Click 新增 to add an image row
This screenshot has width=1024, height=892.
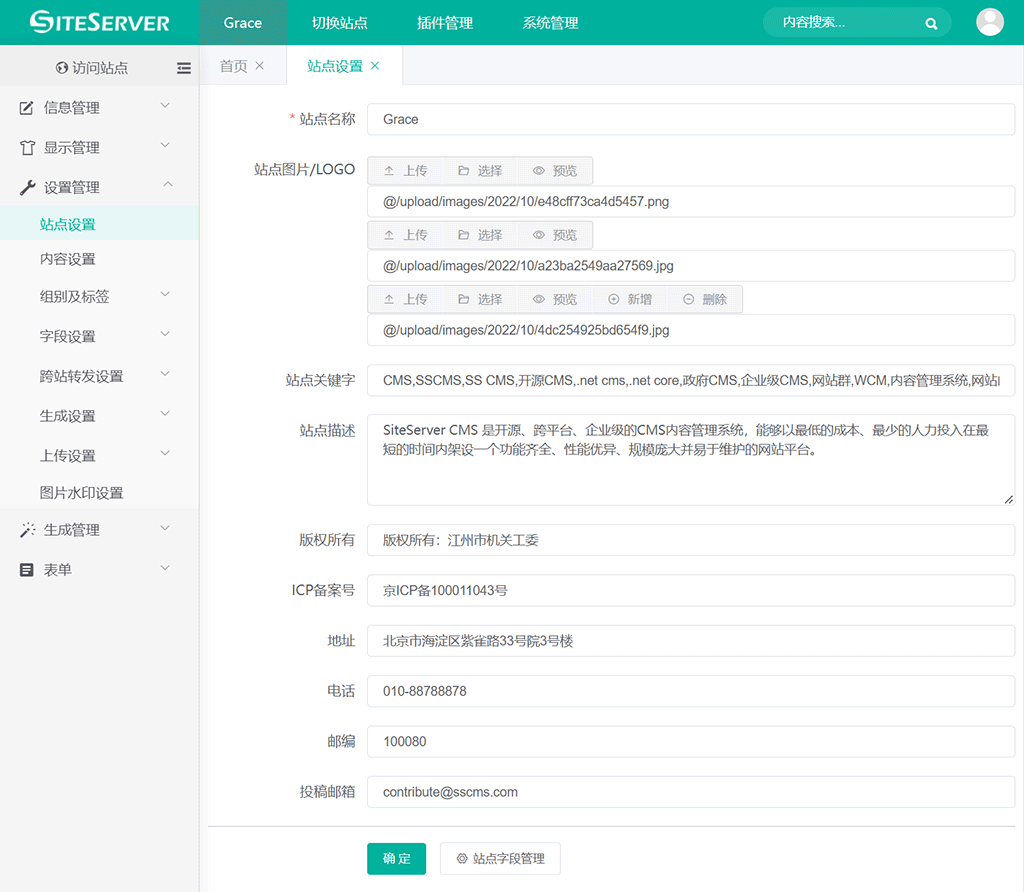pyautogui.click(x=630, y=299)
